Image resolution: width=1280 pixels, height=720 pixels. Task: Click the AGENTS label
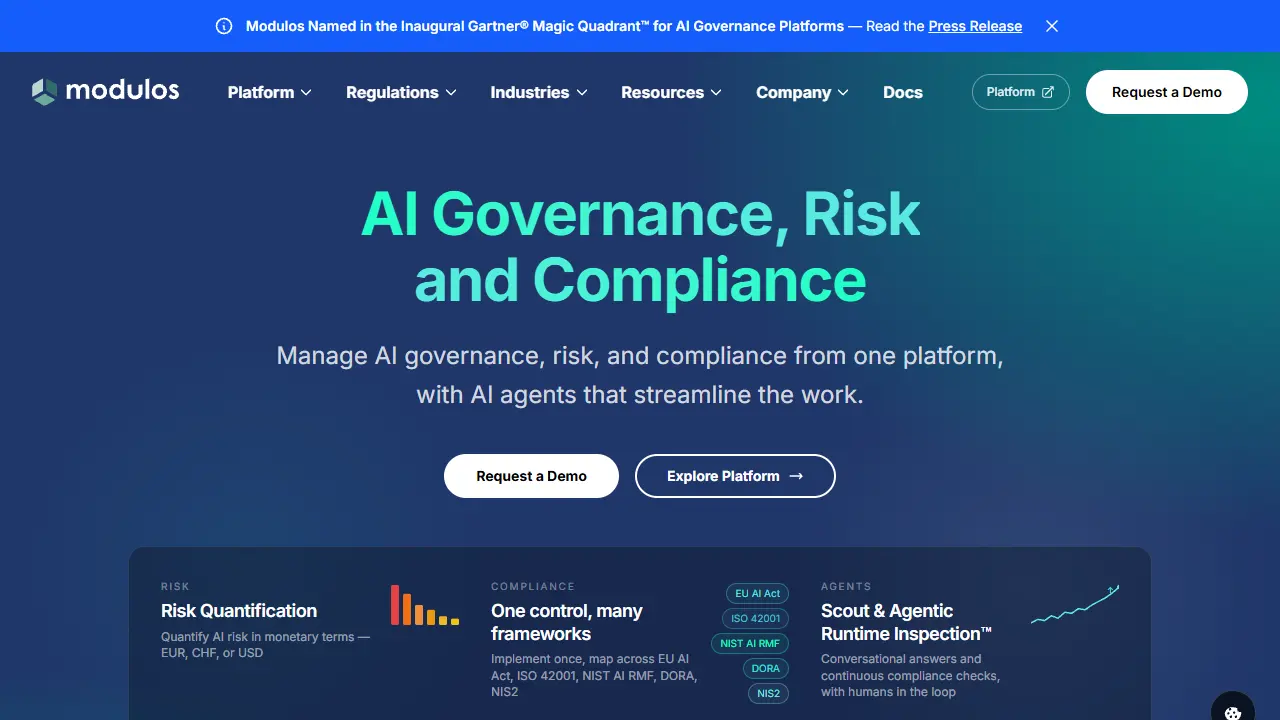[846, 587]
